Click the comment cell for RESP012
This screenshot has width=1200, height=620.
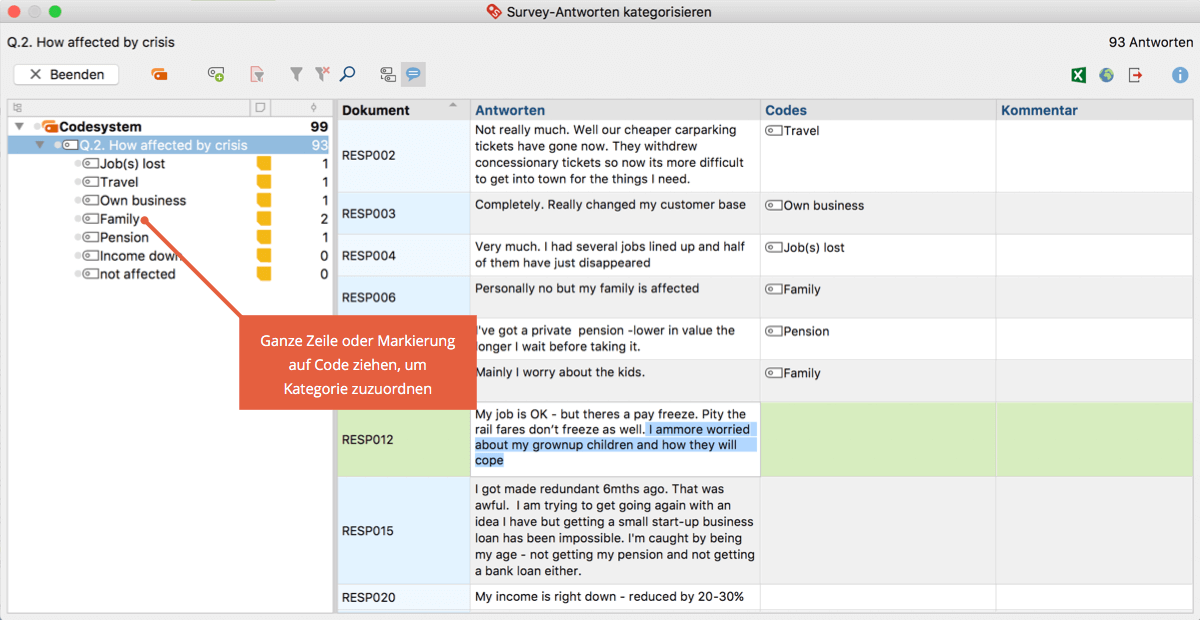(1095, 439)
